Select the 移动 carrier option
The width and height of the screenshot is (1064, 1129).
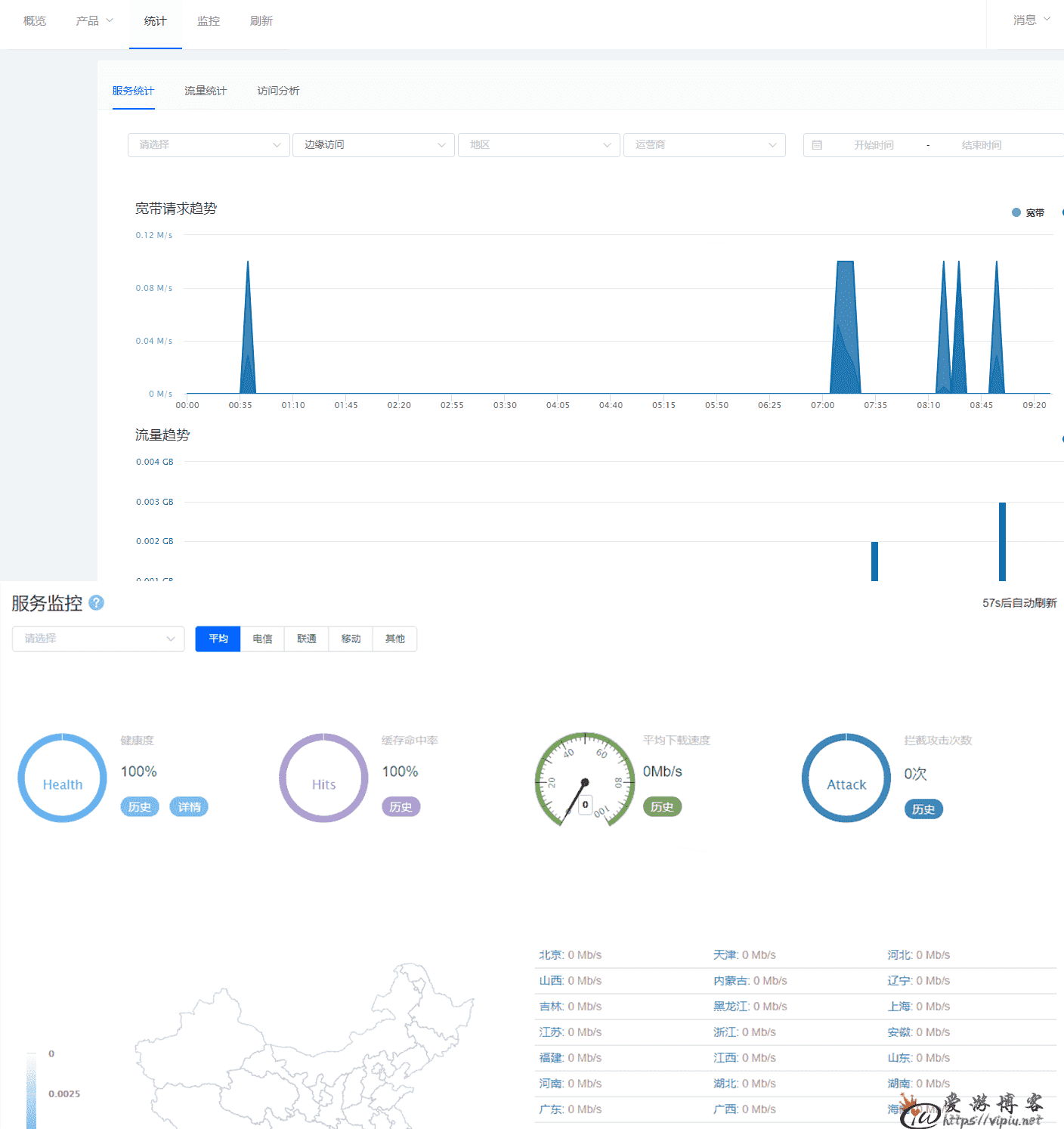(x=351, y=639)
